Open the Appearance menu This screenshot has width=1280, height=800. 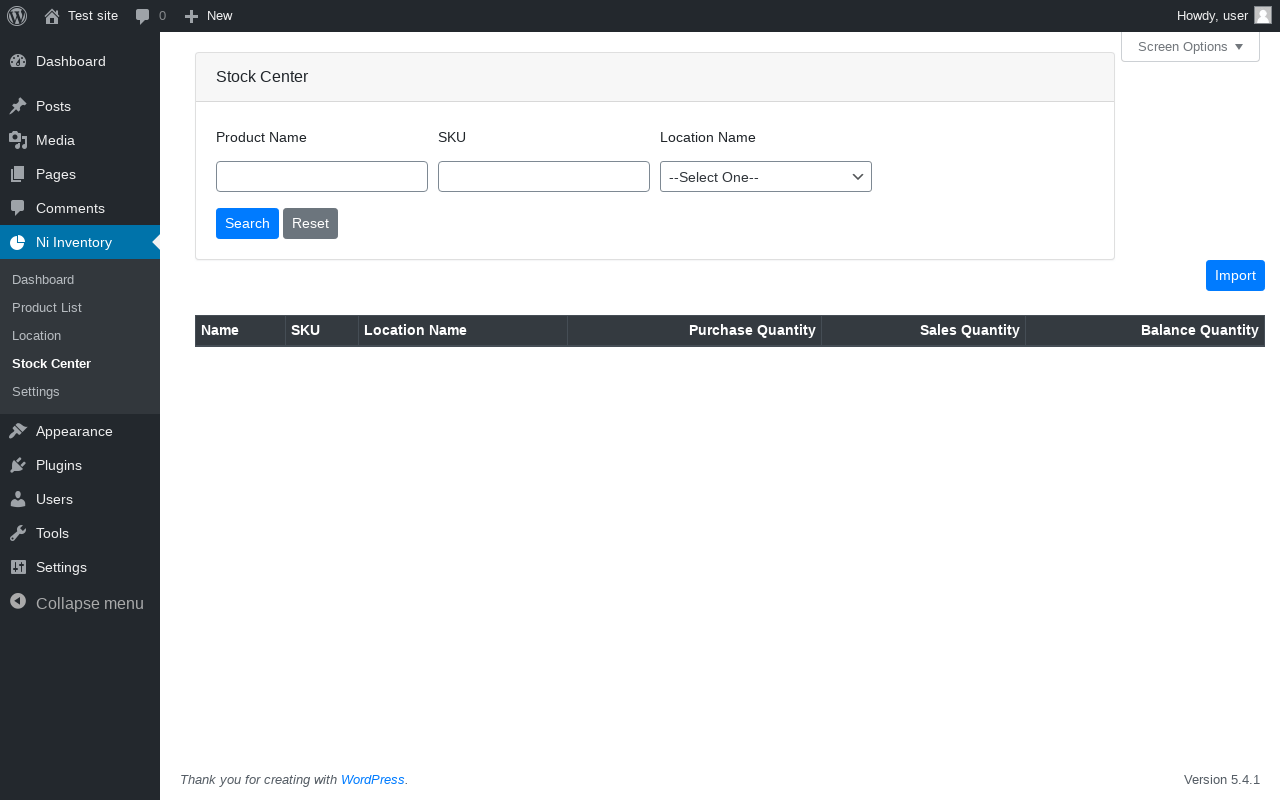[80, 431]
